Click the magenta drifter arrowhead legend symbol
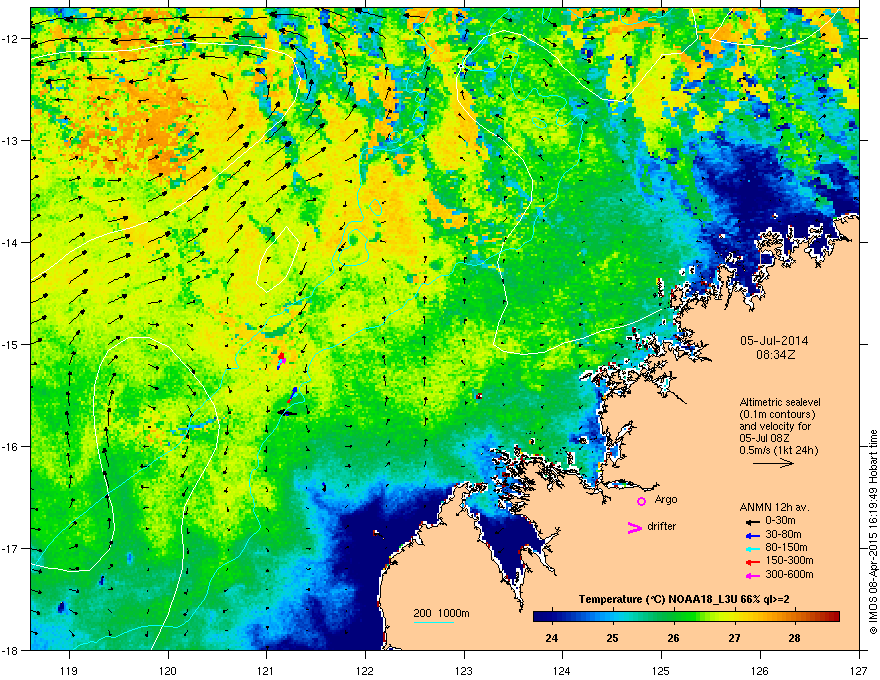 [634, 527]
